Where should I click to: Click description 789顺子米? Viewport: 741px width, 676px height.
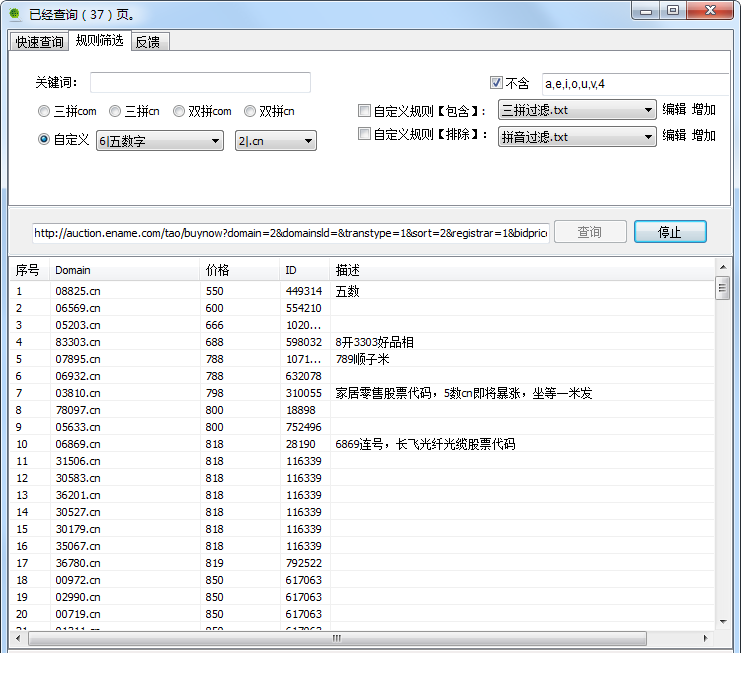pyautogui.click(x=362, y=359)
